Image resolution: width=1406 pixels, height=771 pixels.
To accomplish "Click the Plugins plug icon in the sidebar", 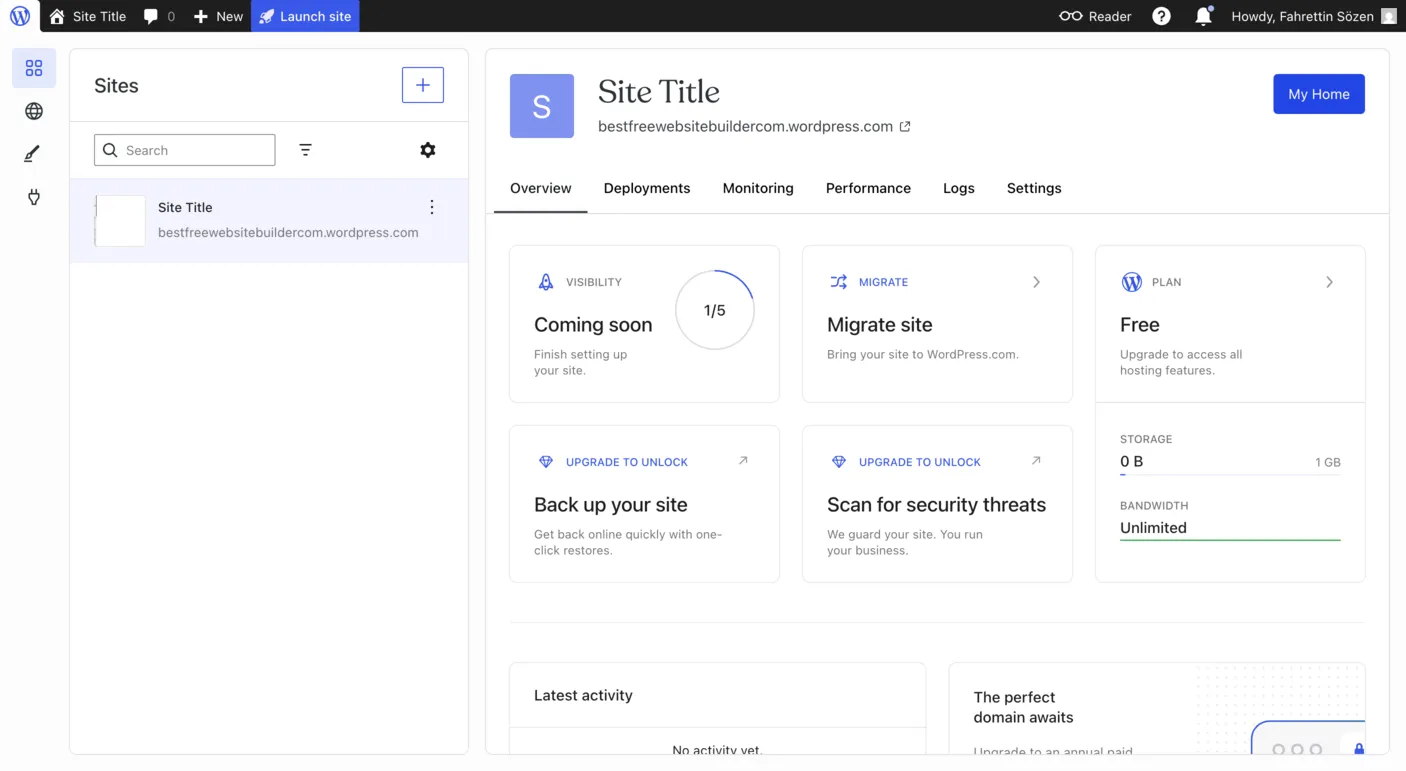I will tap(34, 197).
